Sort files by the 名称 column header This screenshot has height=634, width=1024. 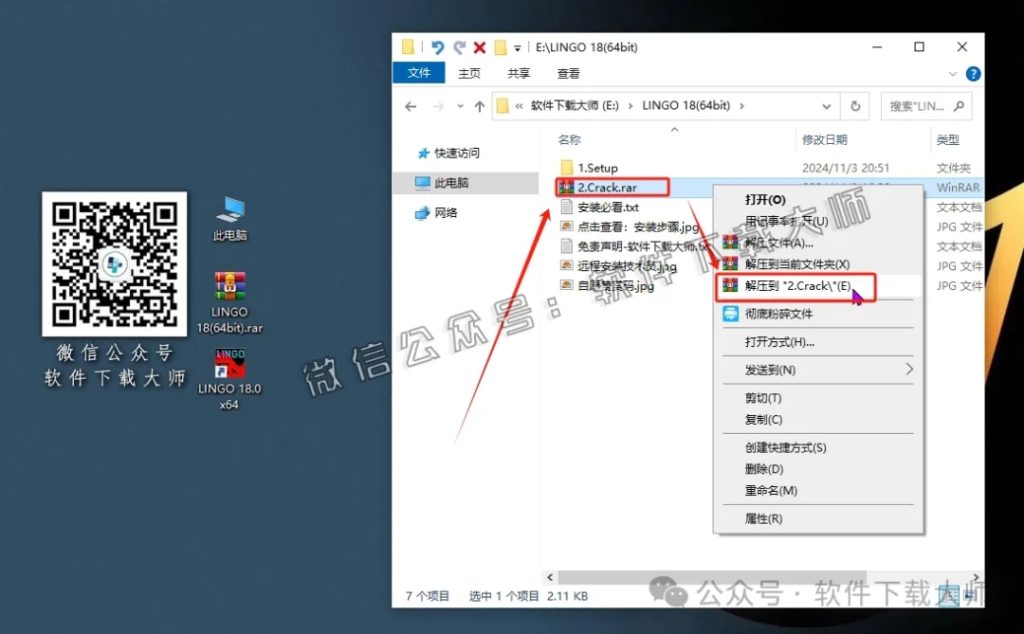point(571,140)
